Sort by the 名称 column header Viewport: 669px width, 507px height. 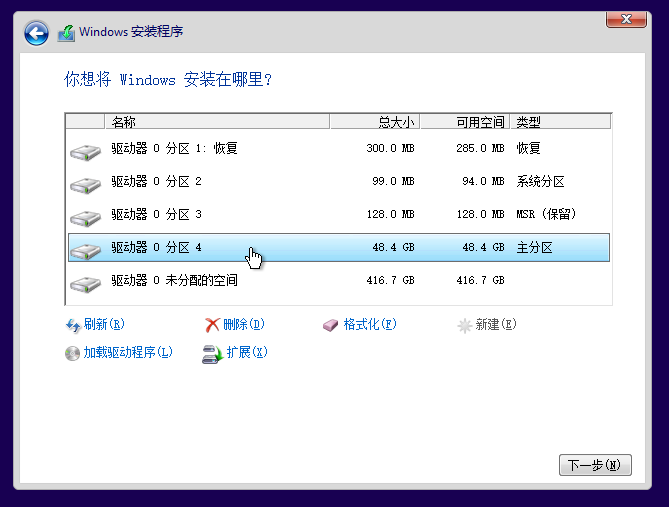coord(217,122)
